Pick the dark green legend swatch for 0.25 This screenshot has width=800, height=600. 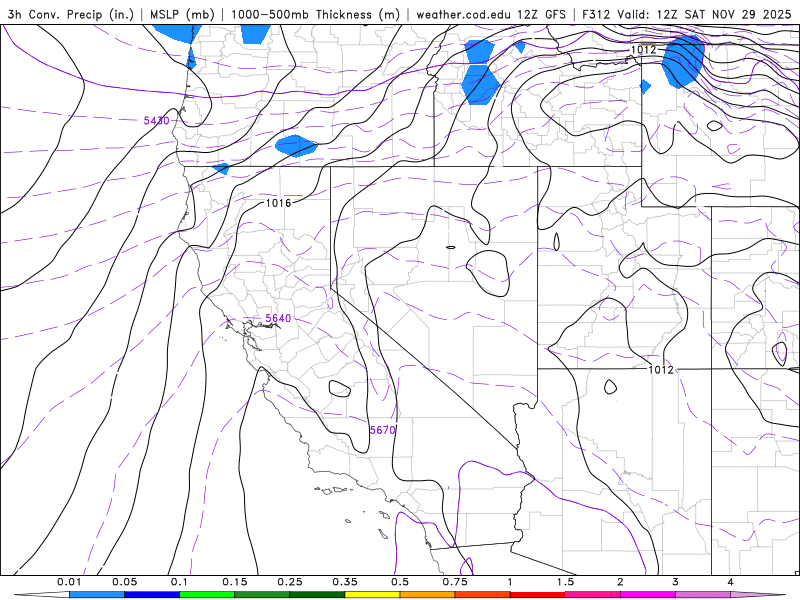[x=317, y=595]
